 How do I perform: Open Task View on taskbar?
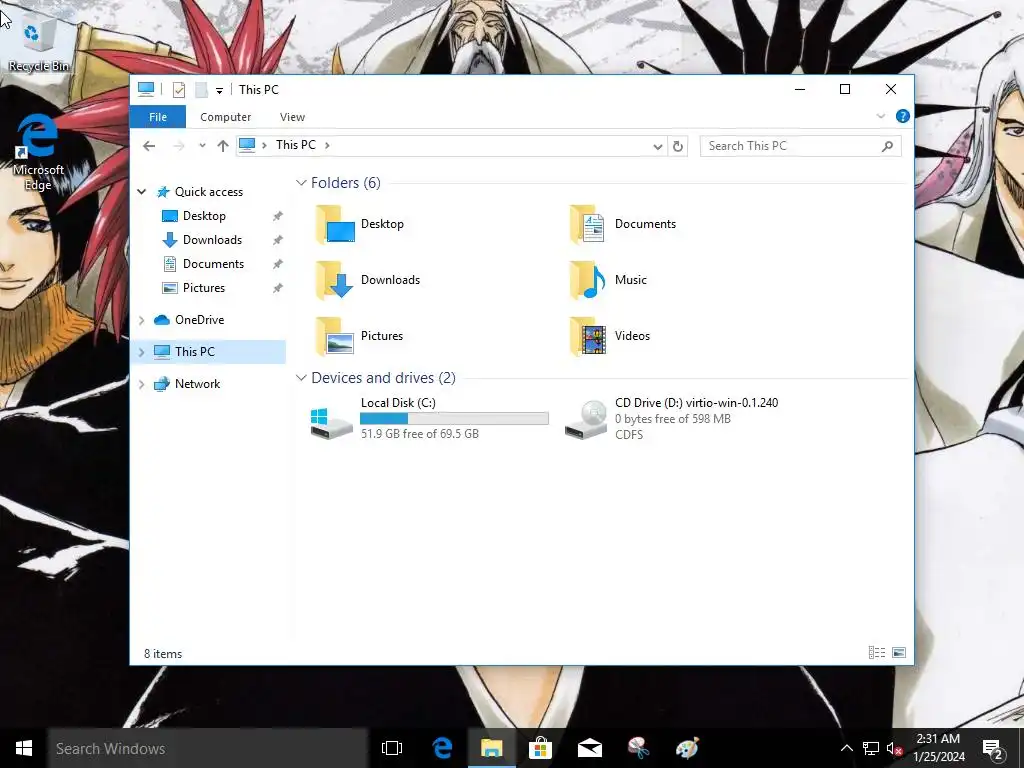(x=392, y=748)
